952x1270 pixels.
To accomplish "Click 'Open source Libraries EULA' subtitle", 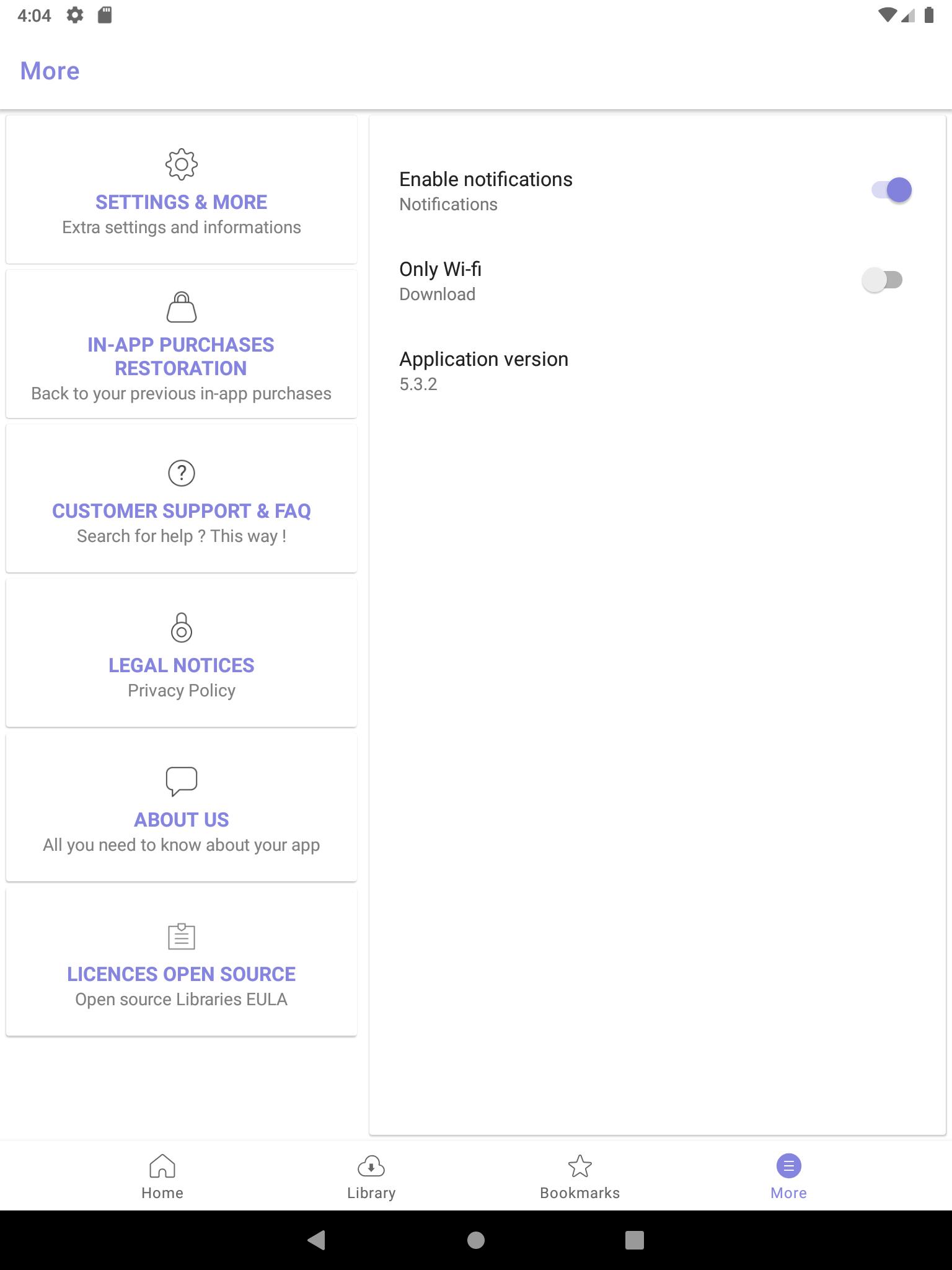I will coord(182,1000).
